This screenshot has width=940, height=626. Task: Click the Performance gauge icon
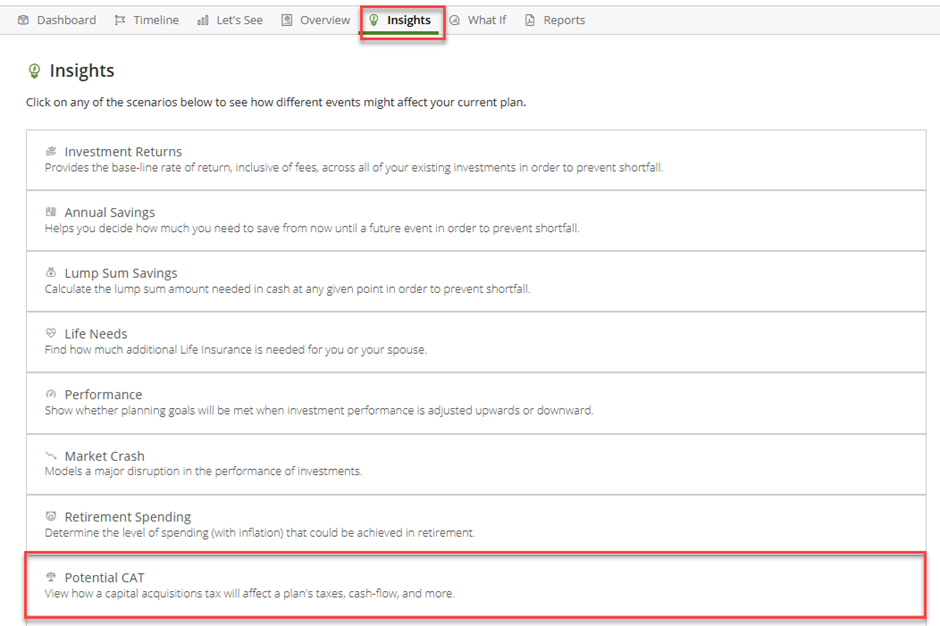51,394
